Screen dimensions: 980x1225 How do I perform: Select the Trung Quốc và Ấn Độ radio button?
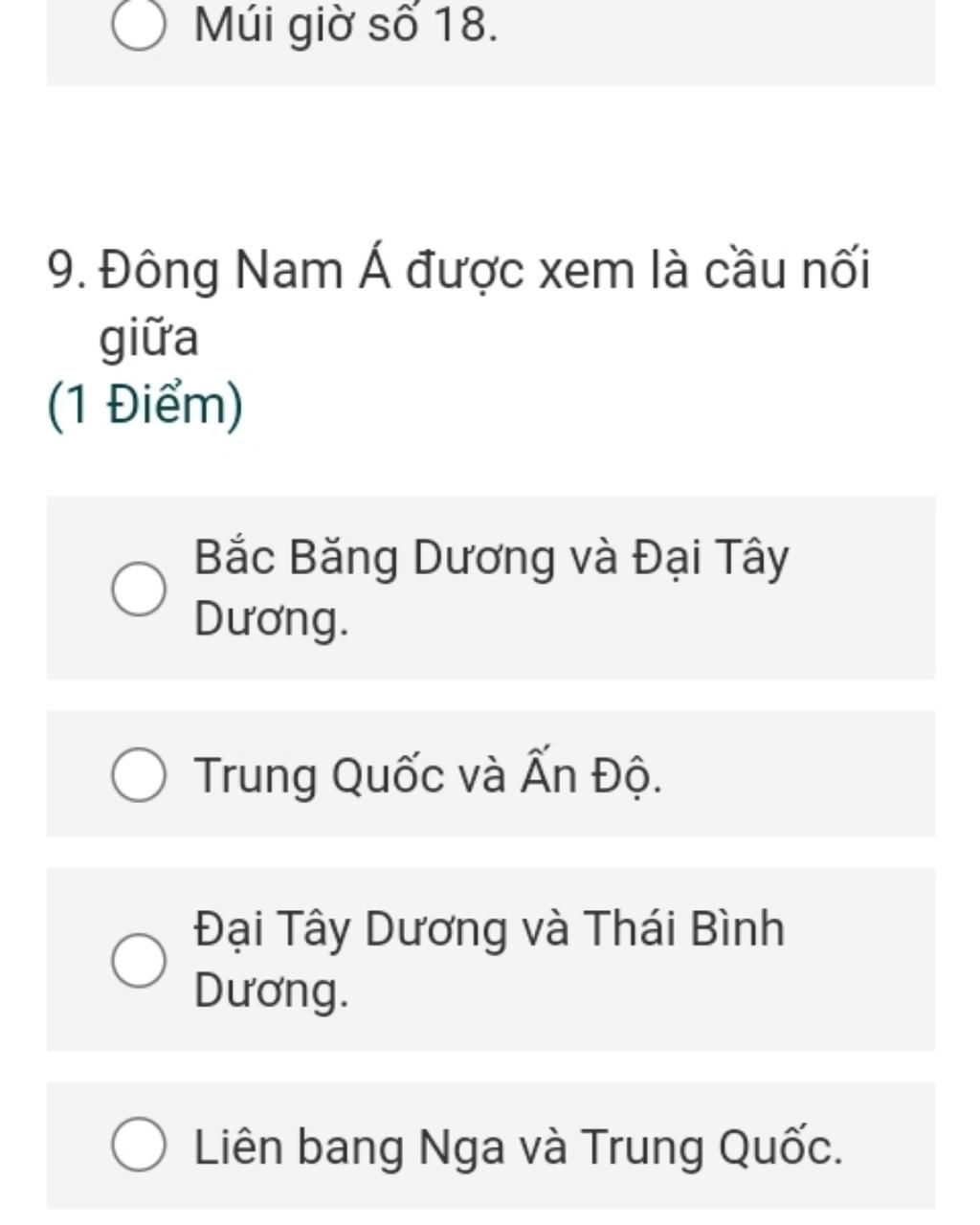tap(139, 775)
